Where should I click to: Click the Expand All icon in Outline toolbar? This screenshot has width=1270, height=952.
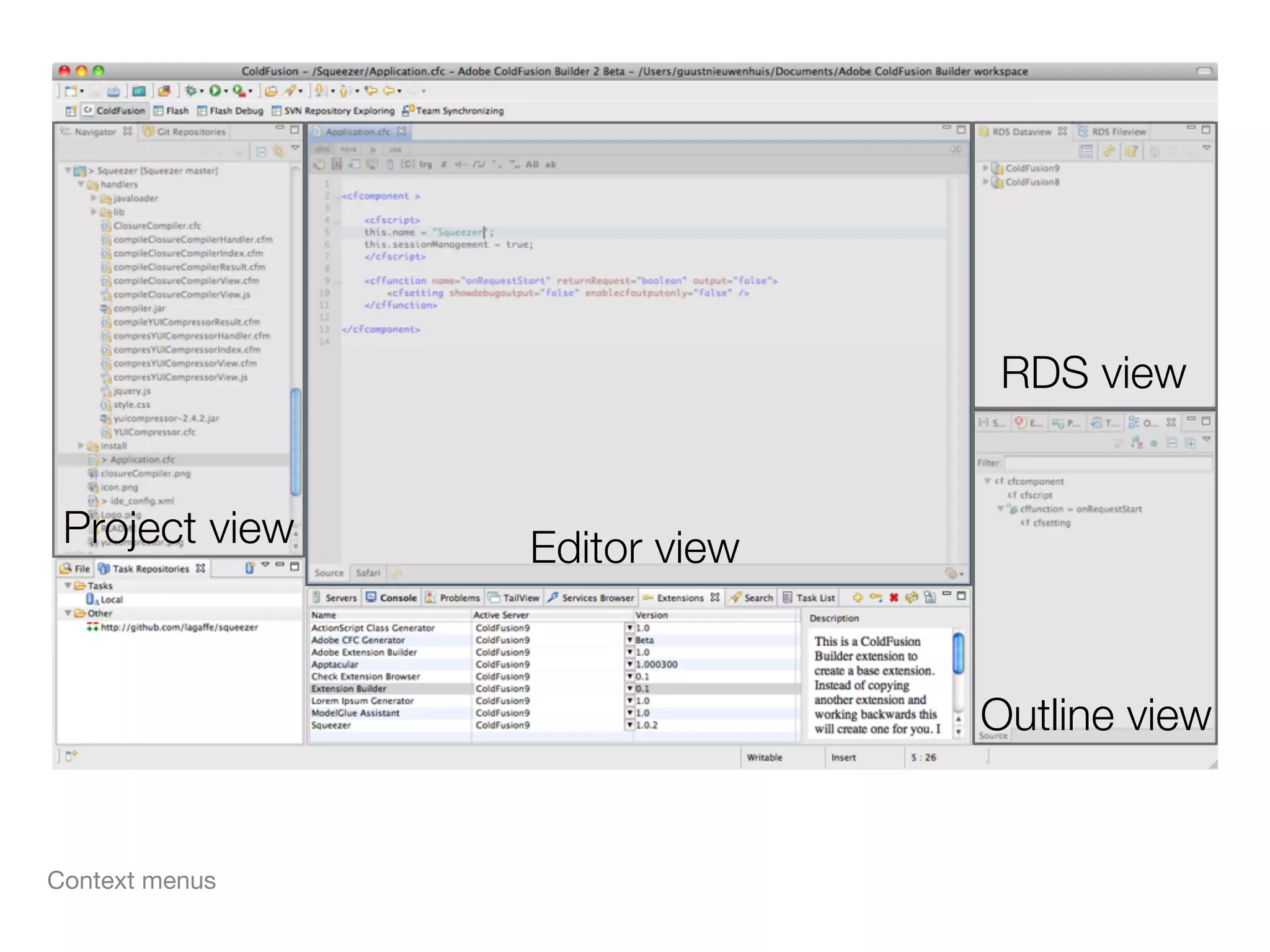[1190, 443]
